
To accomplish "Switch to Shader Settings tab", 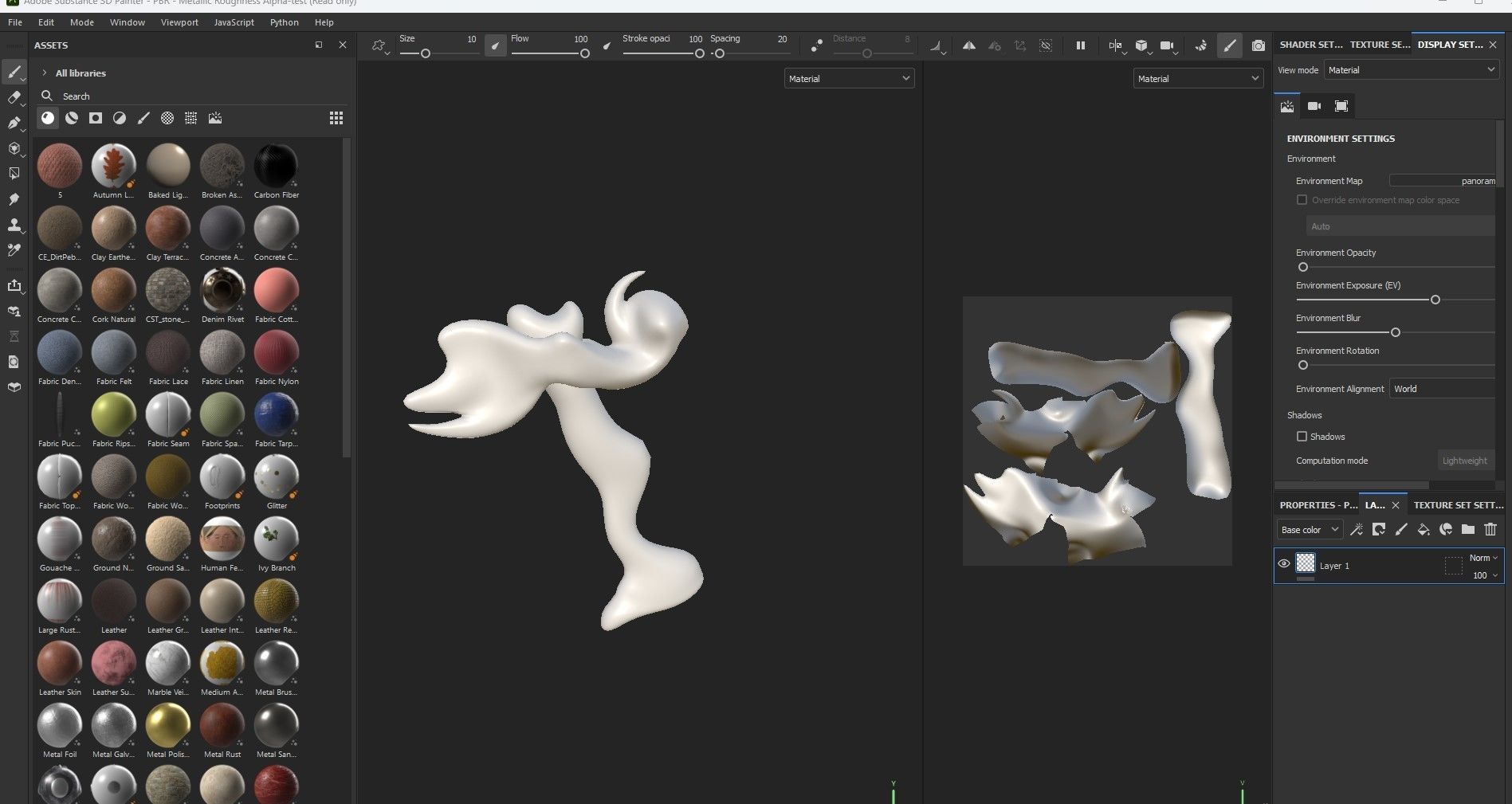I will [x=1310, y=45].
